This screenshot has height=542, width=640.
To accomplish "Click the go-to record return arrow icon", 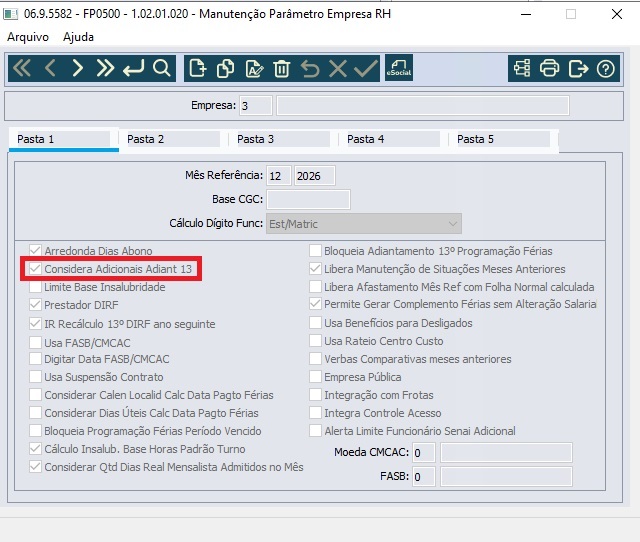I will 133,68.
